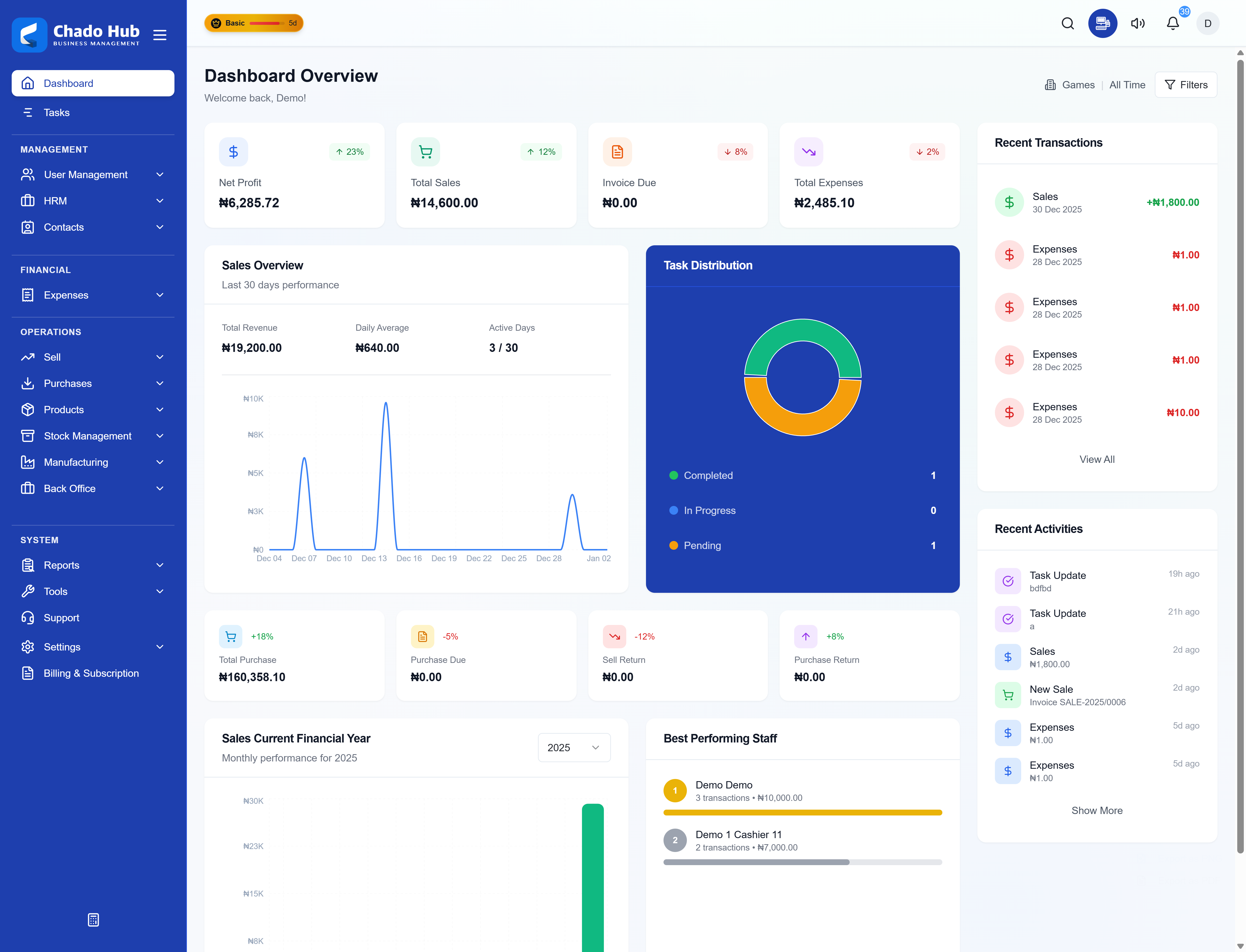Click the Basic plan progress badge

[x=253, y=23]
